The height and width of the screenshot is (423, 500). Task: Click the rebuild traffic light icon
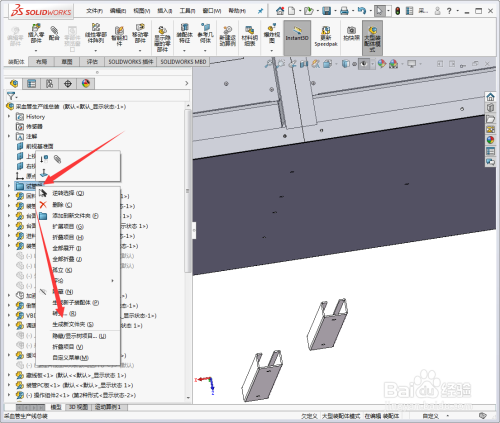coord(398,11)
